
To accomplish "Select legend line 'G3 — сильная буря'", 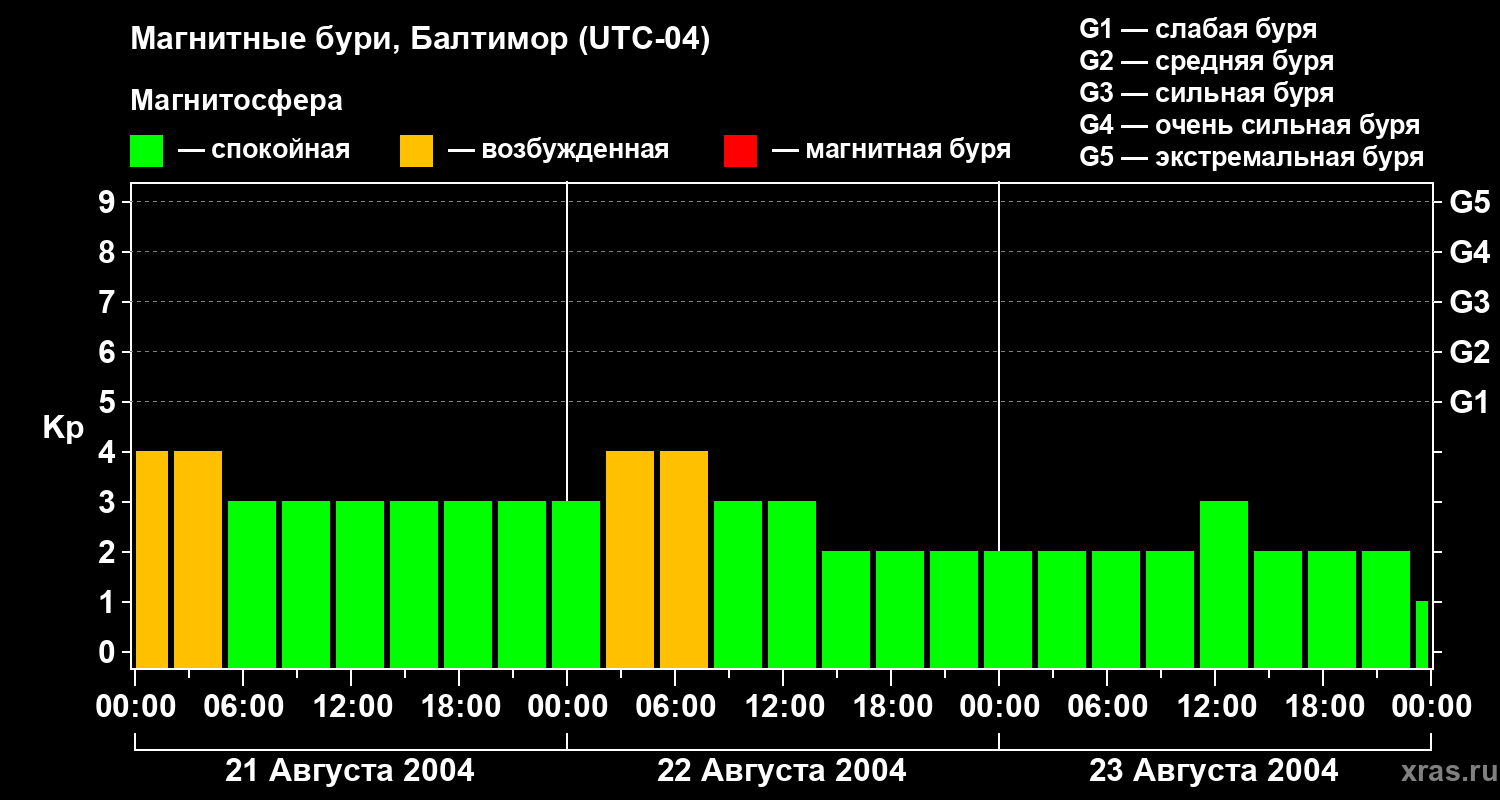I will [1207, 93].
